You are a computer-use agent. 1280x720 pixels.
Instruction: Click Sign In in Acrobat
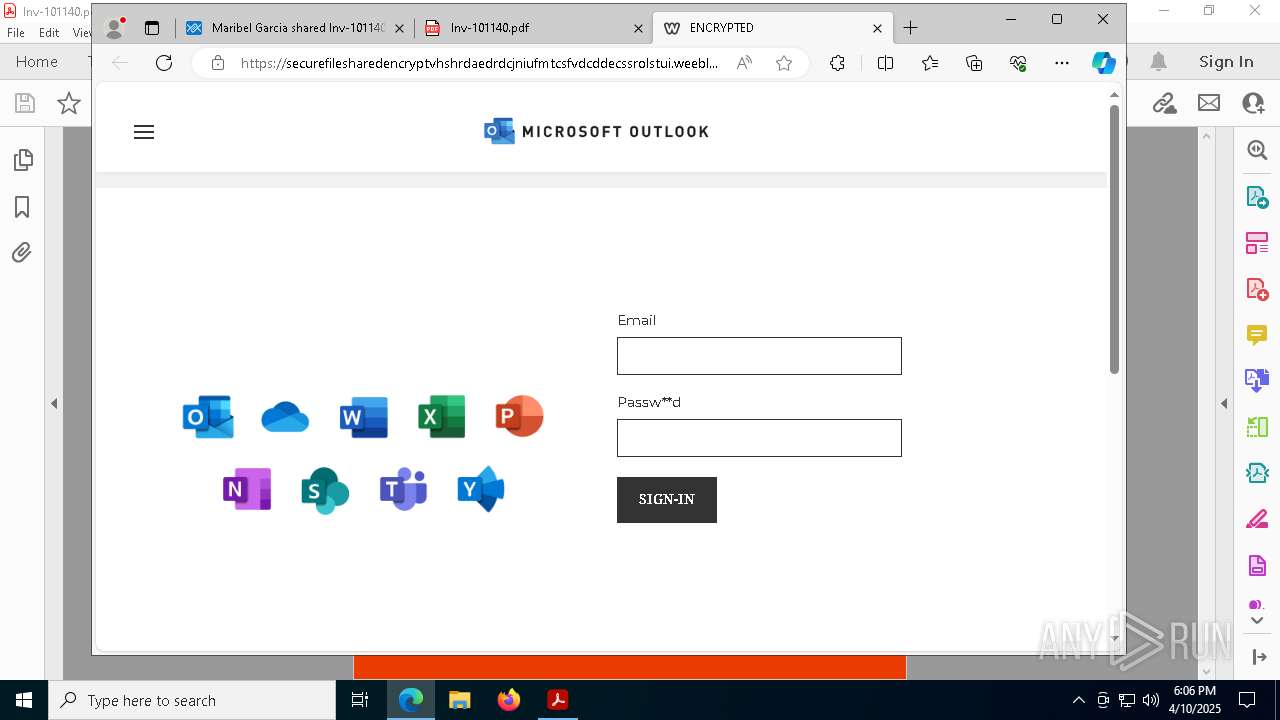(1226, 62)
